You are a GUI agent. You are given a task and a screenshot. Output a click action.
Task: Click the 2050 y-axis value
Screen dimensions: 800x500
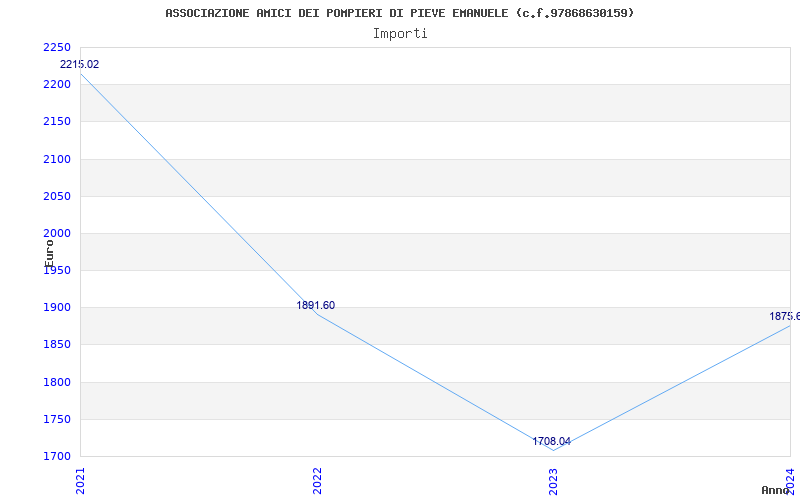(x=57, y=196)
